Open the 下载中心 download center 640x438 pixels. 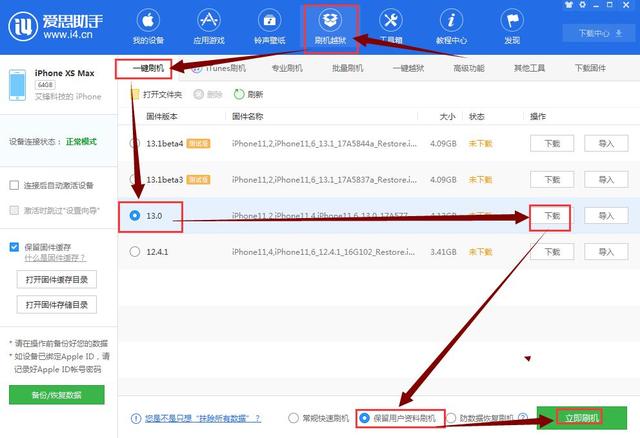(600, 33)
